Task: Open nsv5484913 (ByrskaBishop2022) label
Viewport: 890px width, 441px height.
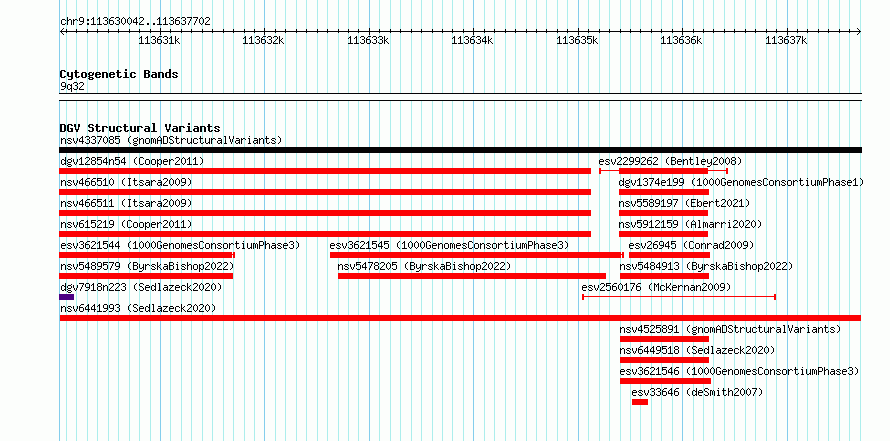Action: click(706, 266)
